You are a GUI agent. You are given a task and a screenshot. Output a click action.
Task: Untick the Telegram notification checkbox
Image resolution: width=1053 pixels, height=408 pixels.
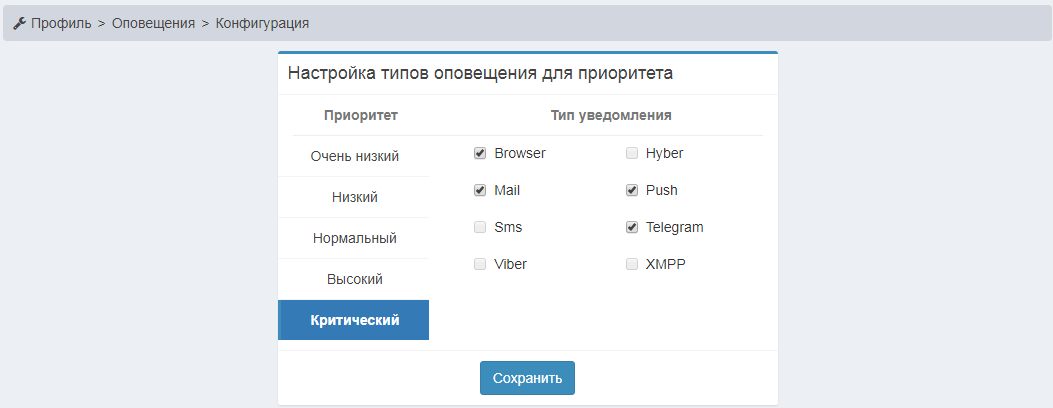pyautogui.click(x=632, y=227)
